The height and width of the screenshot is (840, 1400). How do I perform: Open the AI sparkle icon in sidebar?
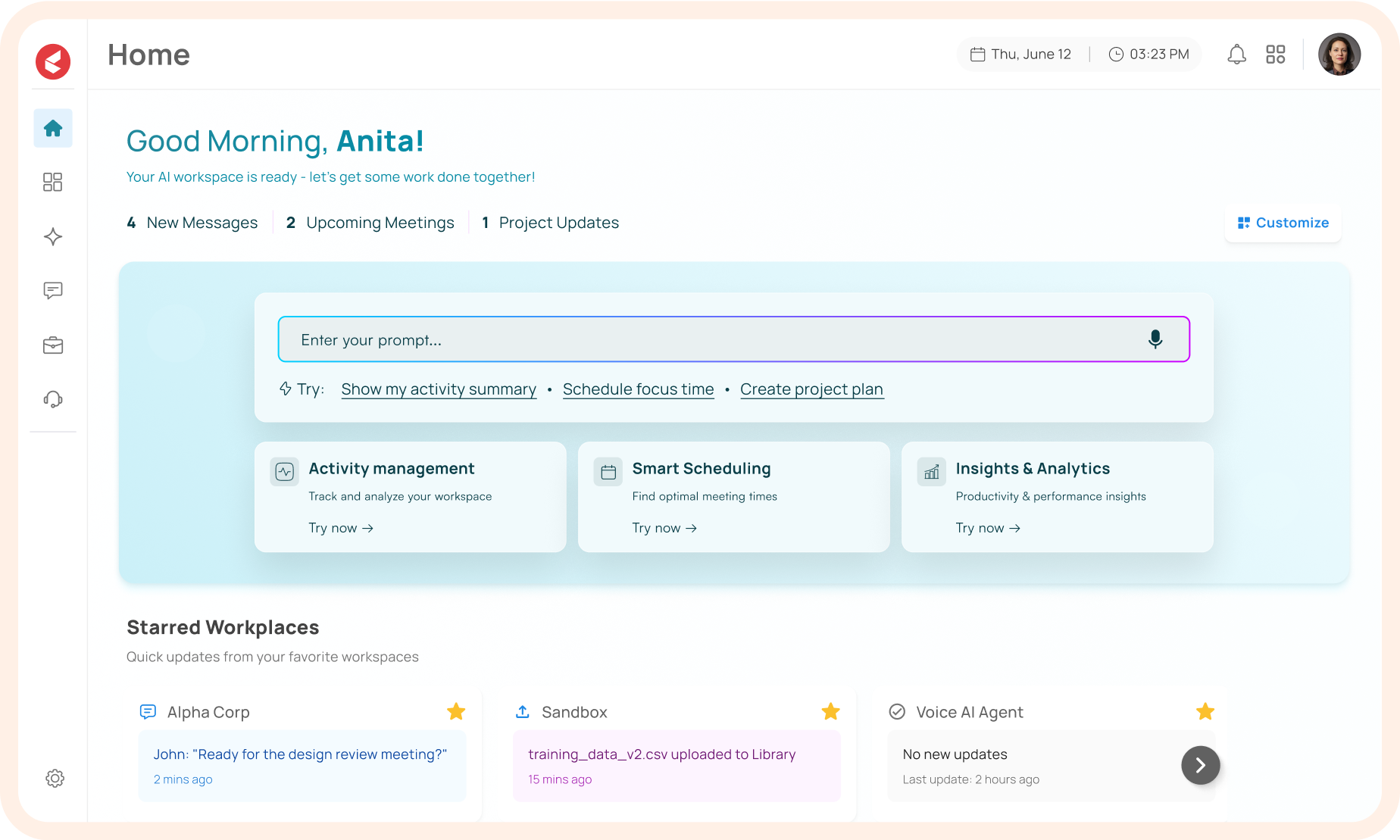pyautogui.click(x=53, y=236)
